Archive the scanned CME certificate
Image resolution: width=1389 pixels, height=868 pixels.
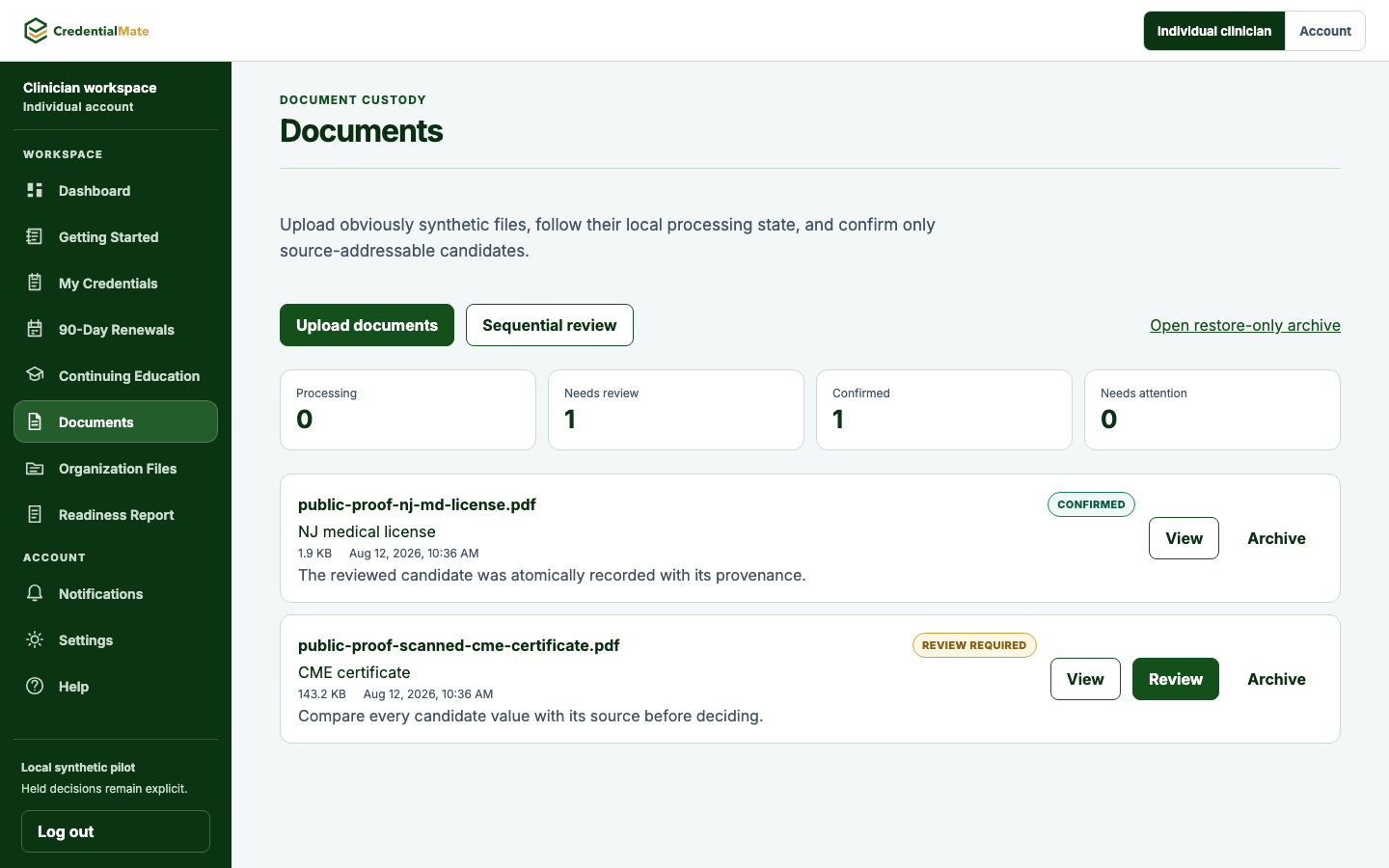point(1276,679)
